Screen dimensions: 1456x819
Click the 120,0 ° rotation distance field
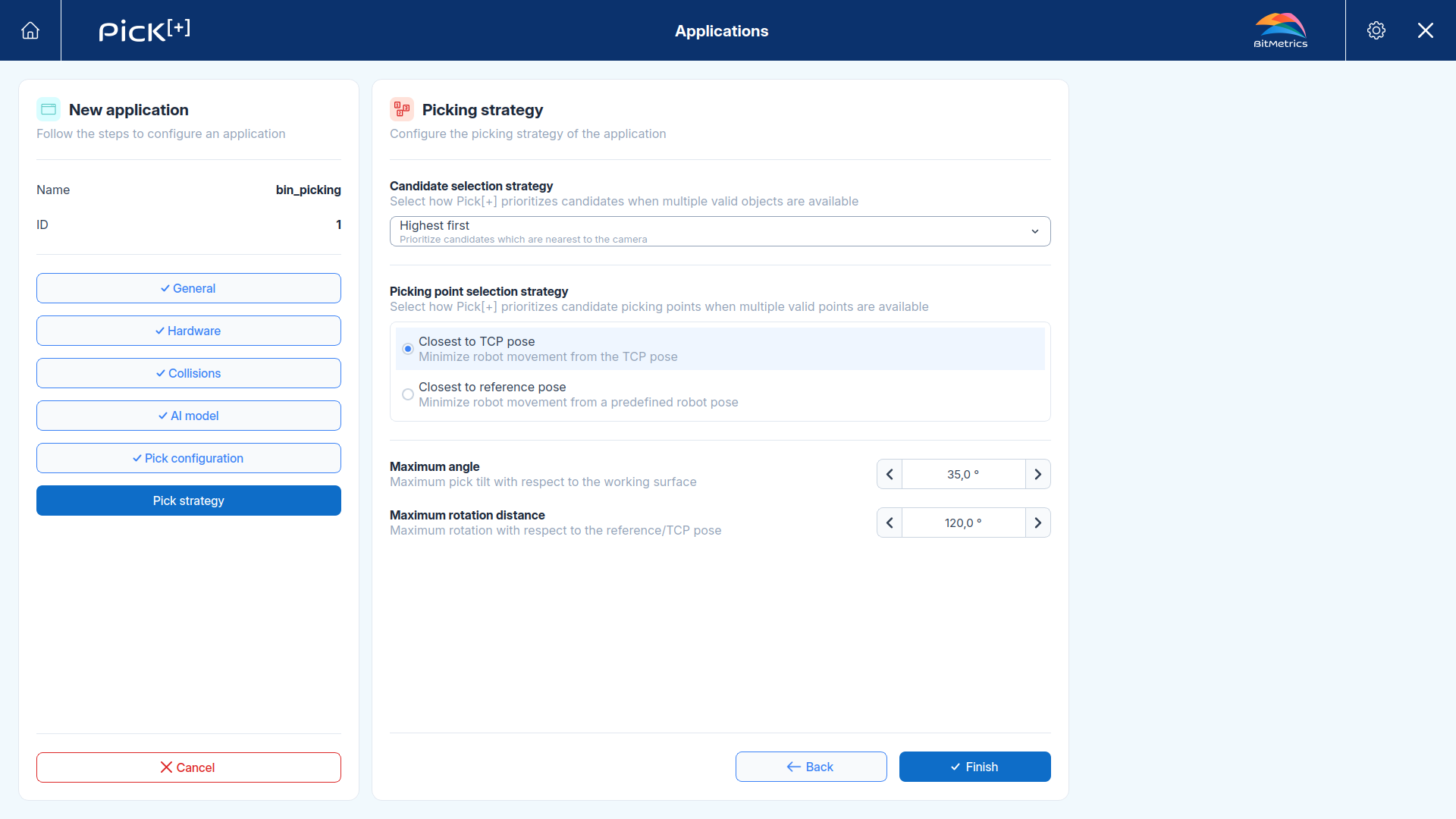point(964,522)
